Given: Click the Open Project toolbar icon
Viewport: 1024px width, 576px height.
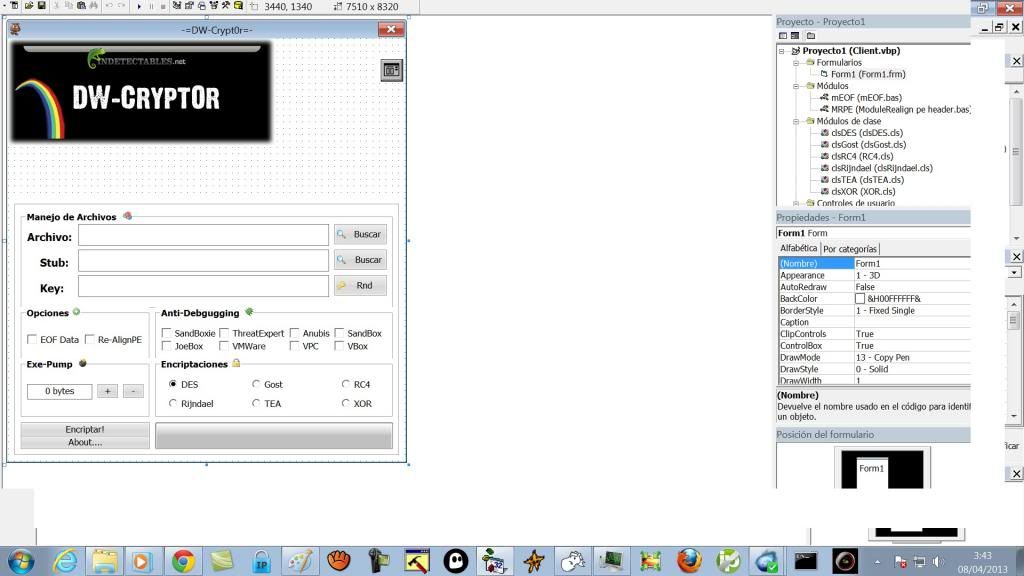Looking at the screenshot, I should pos(29,6).
